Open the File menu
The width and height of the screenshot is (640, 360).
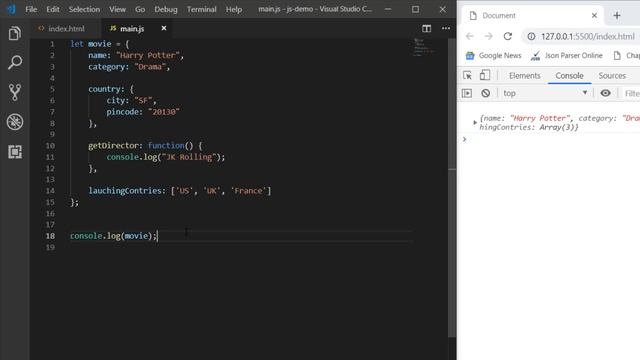pyautogui.click(x=31, y=9)
